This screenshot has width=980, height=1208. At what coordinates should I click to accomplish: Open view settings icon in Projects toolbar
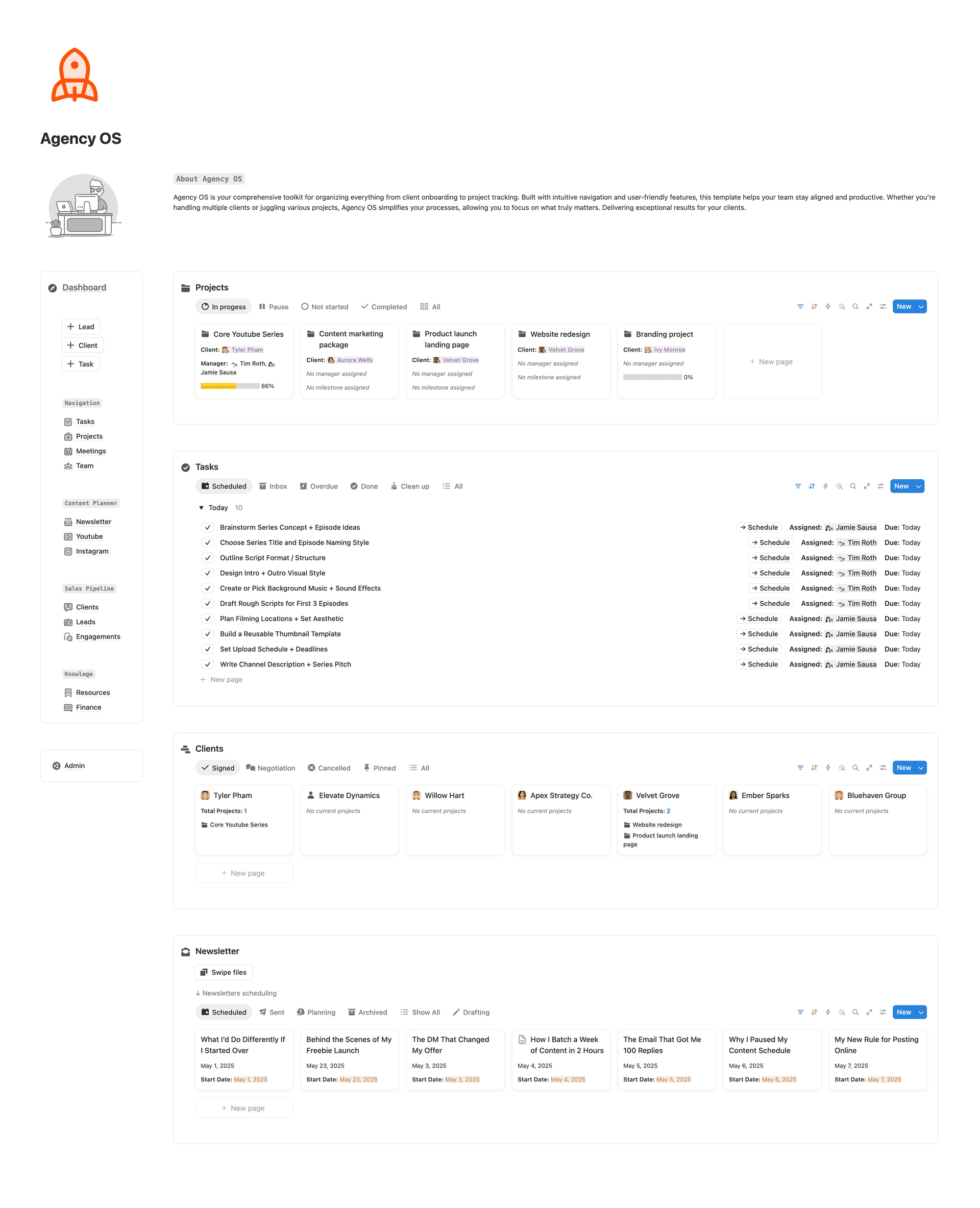[x=883, y=307]
